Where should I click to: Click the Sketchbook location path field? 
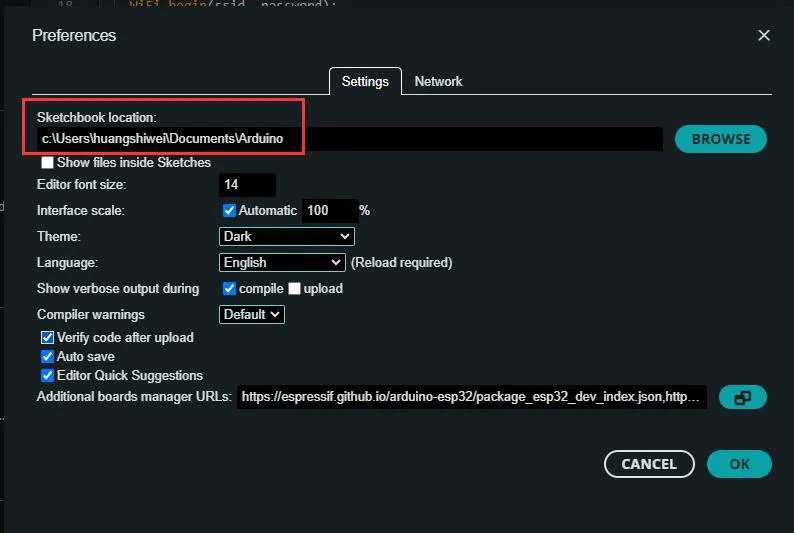[349, 139]
